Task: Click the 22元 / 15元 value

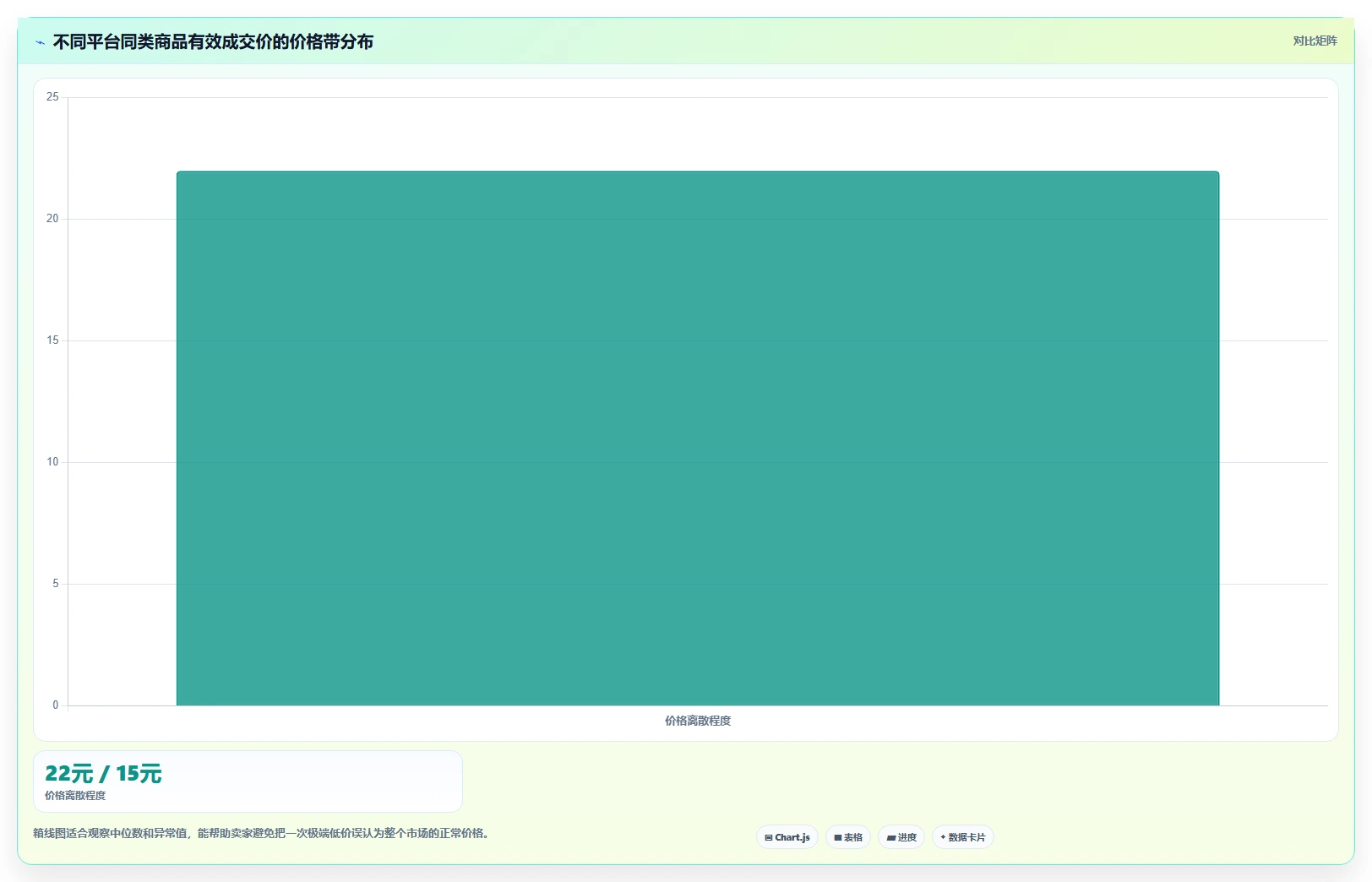Action: tap(103, 773)
